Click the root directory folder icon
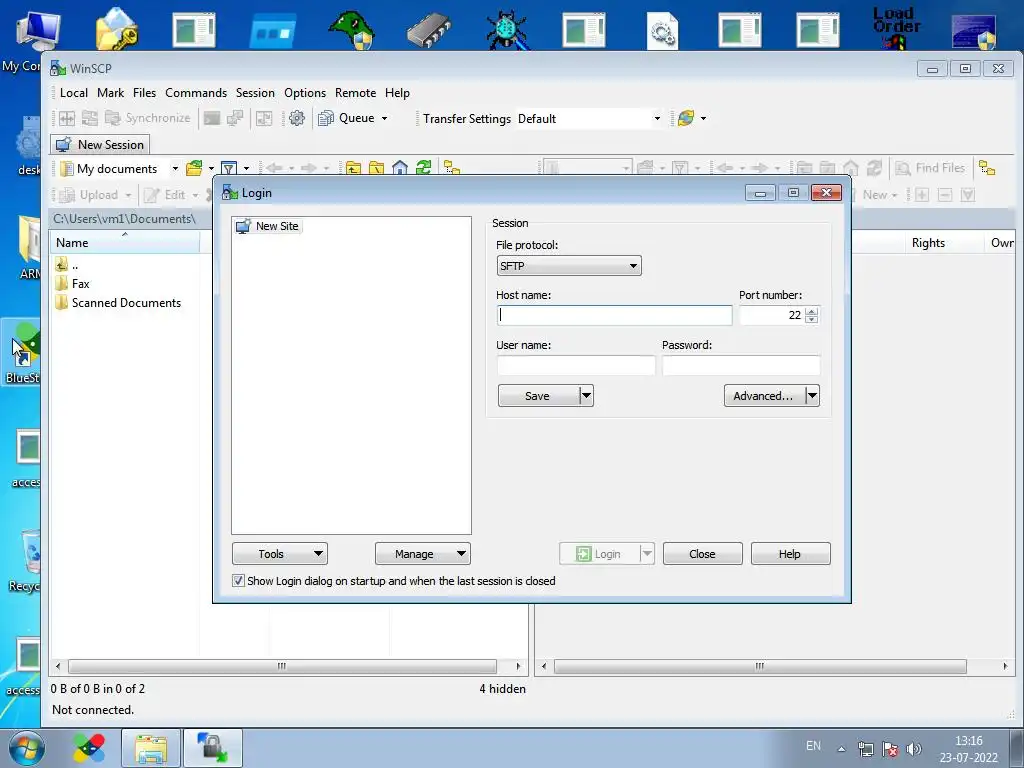This screenshot has width=1024, height=768. tap(377, 168)
